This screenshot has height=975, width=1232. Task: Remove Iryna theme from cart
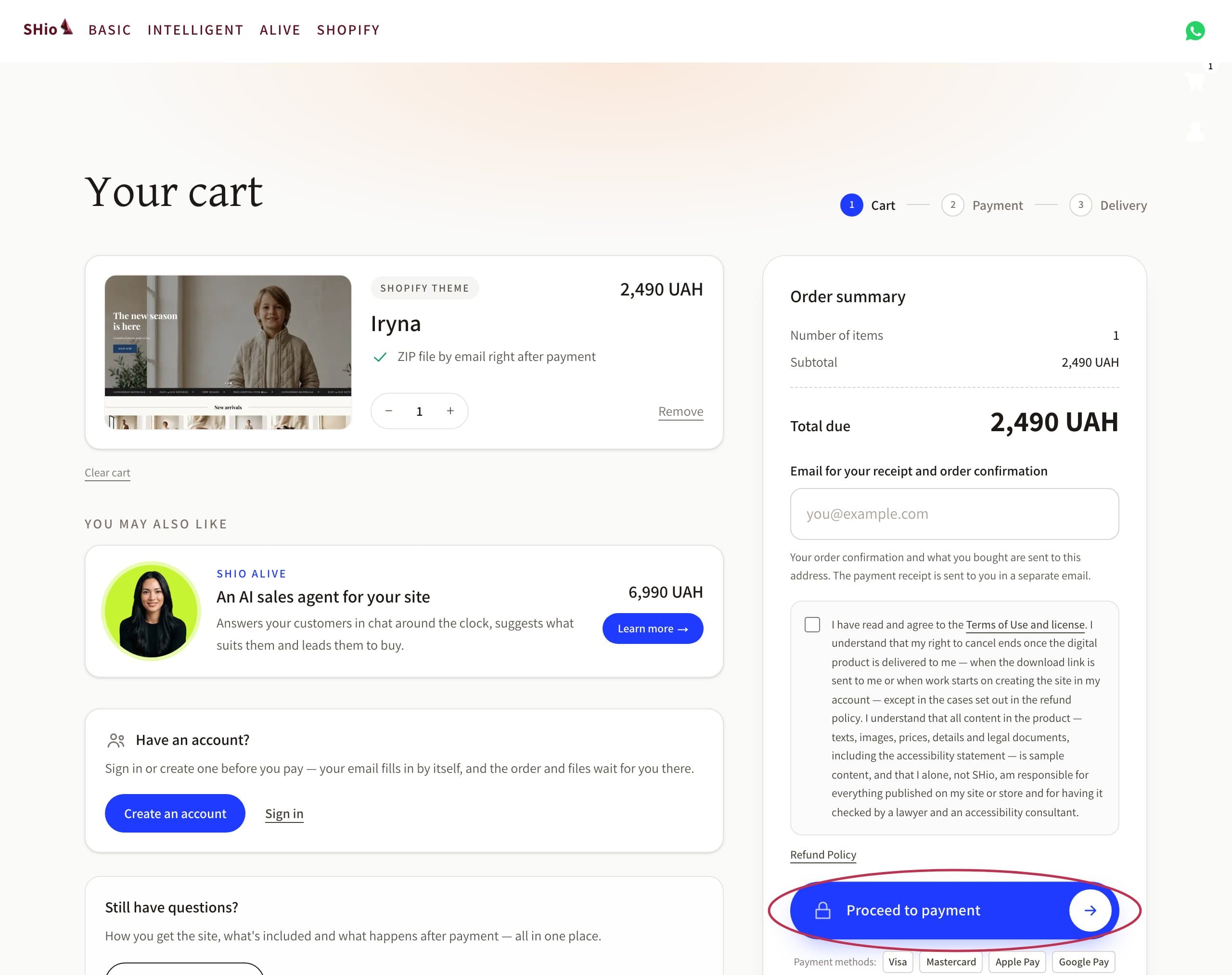[x=680, y=411]
